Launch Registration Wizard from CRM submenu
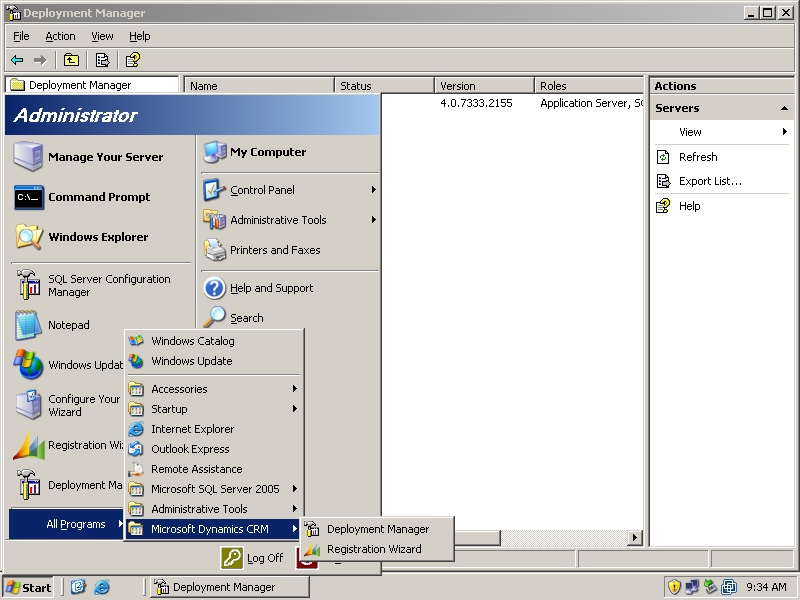The image size is (800, 600). [x=373, y=549]
